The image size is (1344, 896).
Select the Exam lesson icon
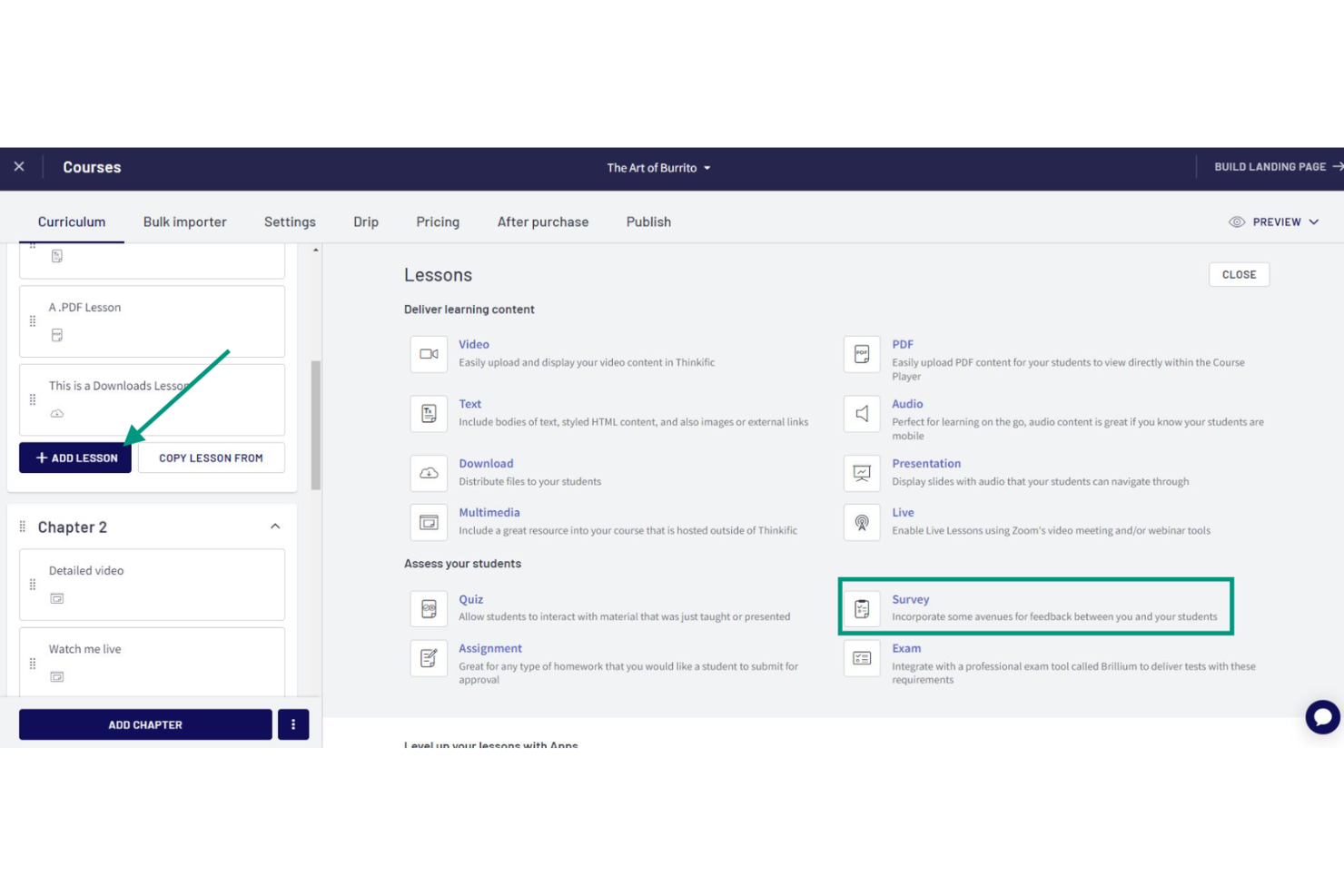tap(861, 657)
